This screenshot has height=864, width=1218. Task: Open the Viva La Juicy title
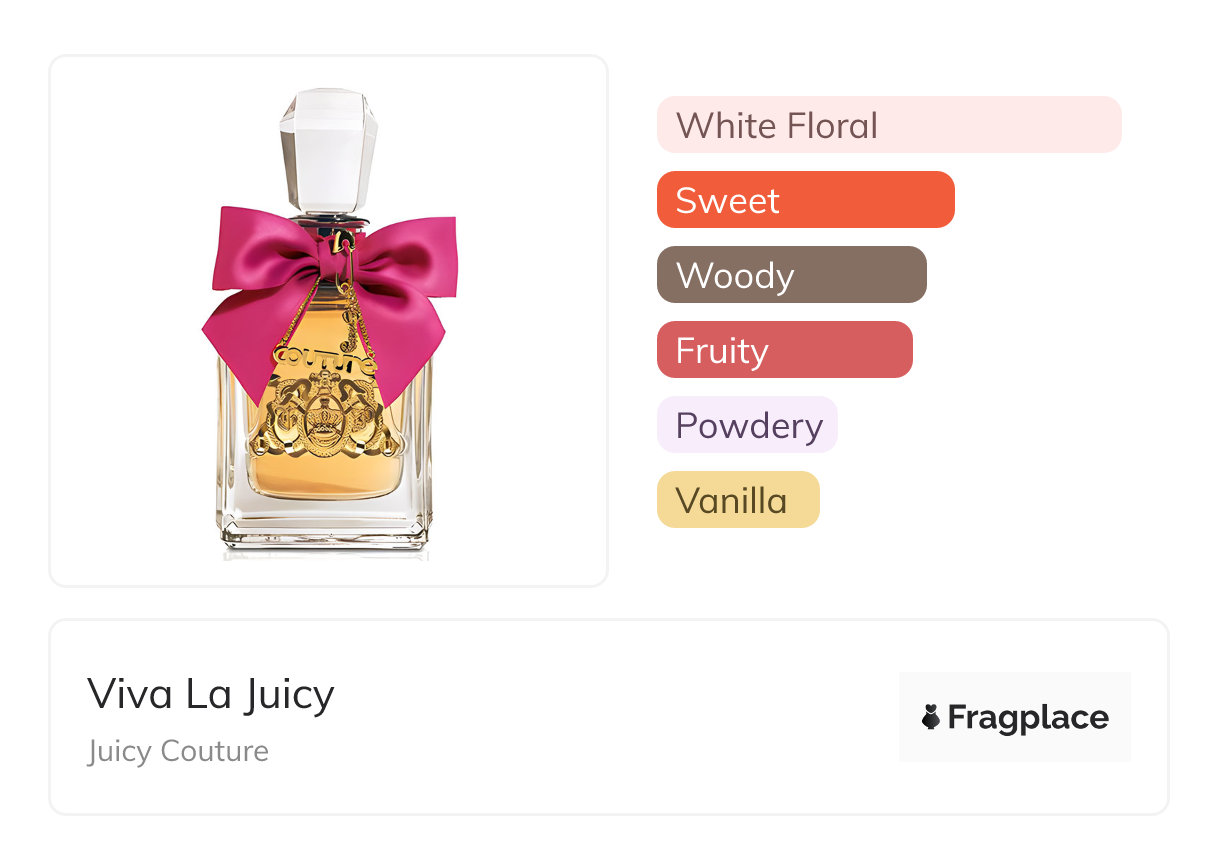click(211, 694)
